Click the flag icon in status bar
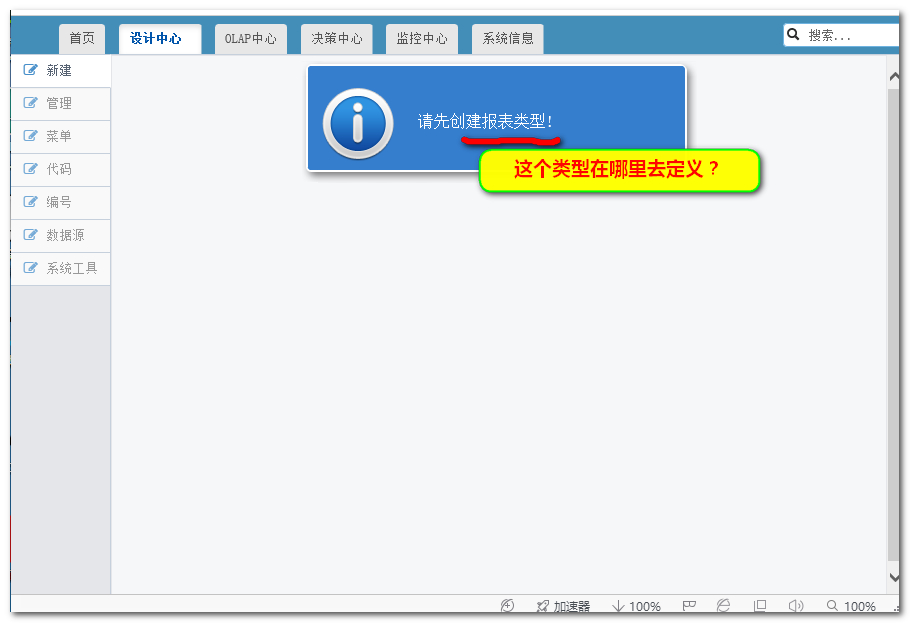This screenshot has height=623, width=910. point(689,606)
